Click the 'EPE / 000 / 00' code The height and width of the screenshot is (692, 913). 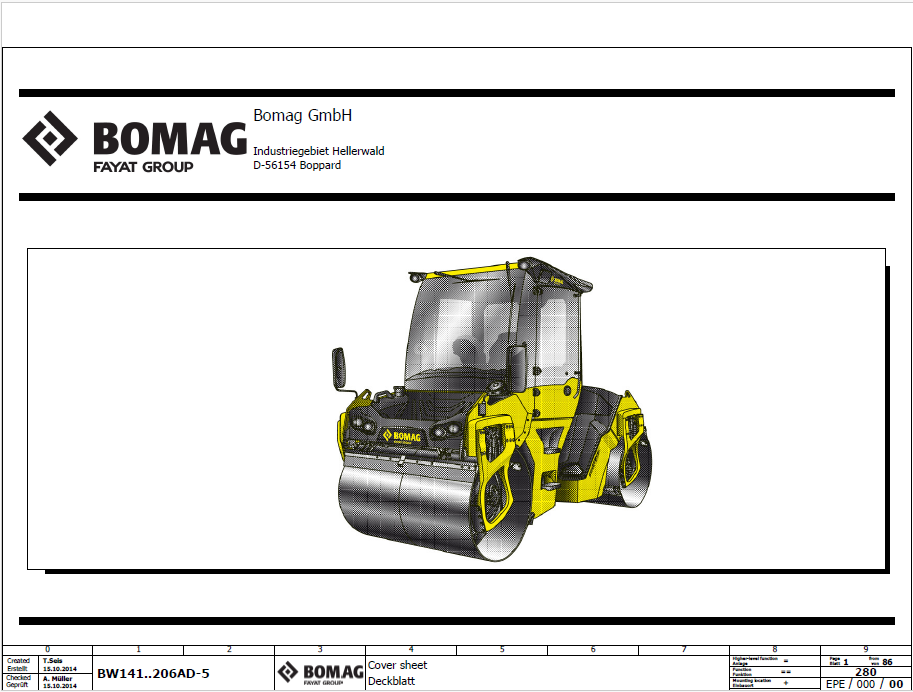pyautogui.click(x=865, y=684)
